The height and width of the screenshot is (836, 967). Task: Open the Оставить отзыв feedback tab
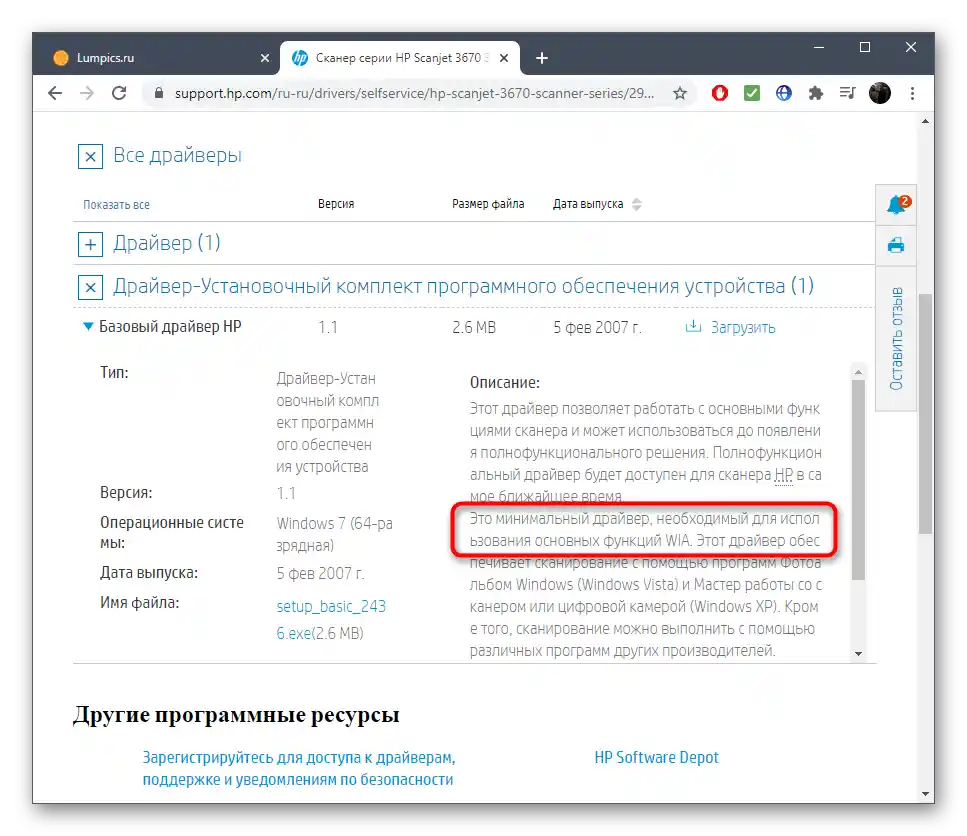tap(896, 338)
